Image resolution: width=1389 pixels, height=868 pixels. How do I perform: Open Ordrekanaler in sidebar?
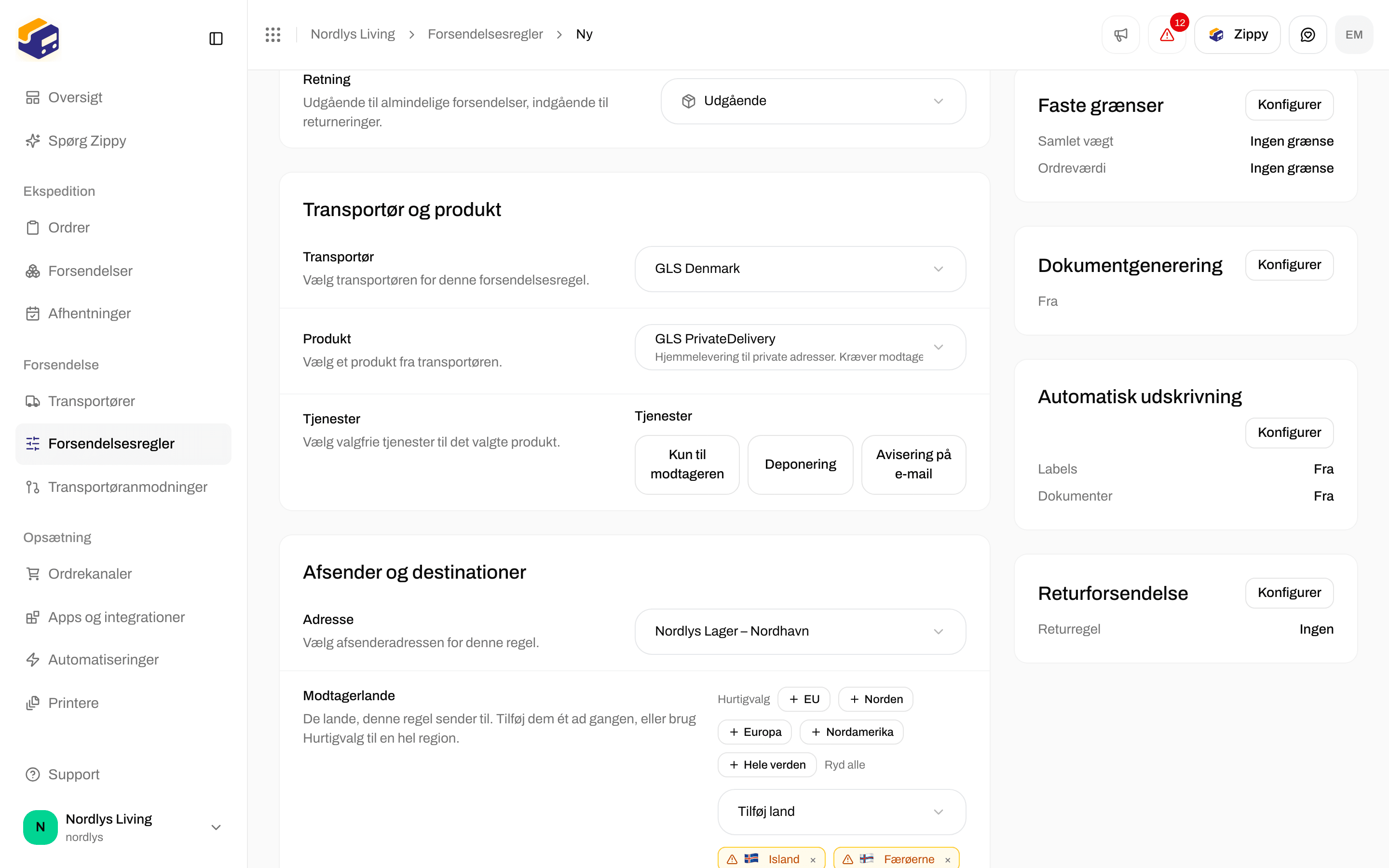[123, 573]
